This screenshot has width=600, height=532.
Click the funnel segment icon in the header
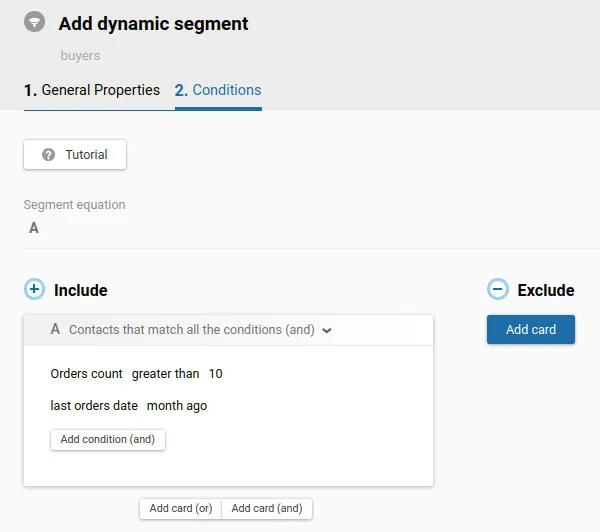[x=34, y=23]
